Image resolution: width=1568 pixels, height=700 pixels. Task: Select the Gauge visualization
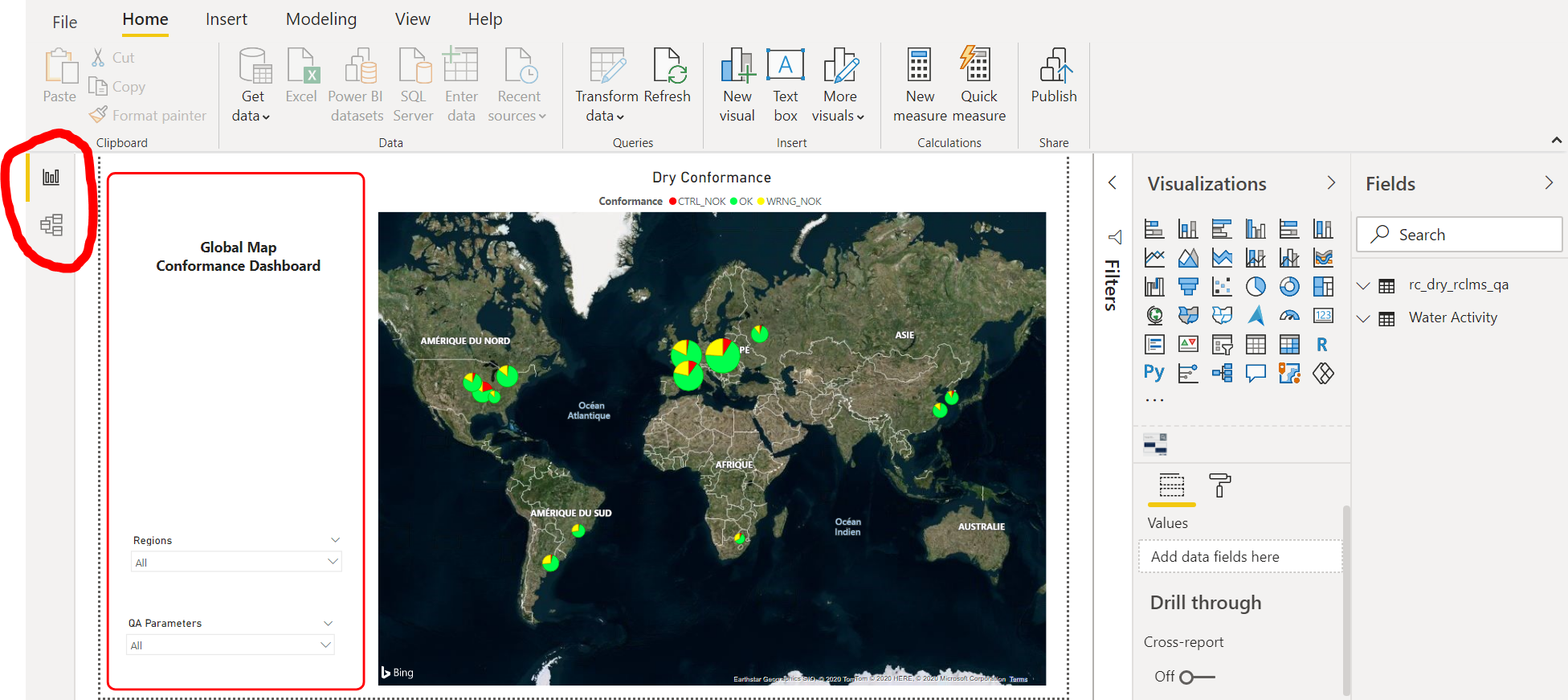(1289, 315)
